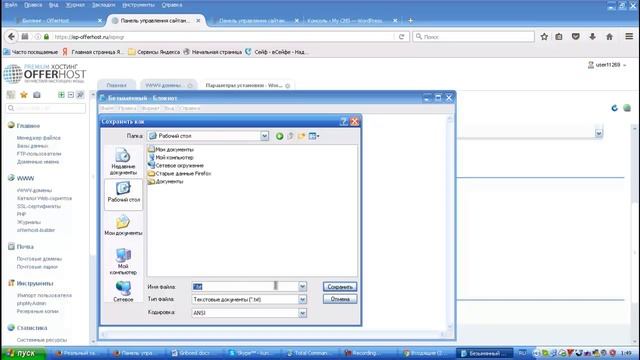
Task: Open the user11269 account dropdown
Action: tap(607, 65)
